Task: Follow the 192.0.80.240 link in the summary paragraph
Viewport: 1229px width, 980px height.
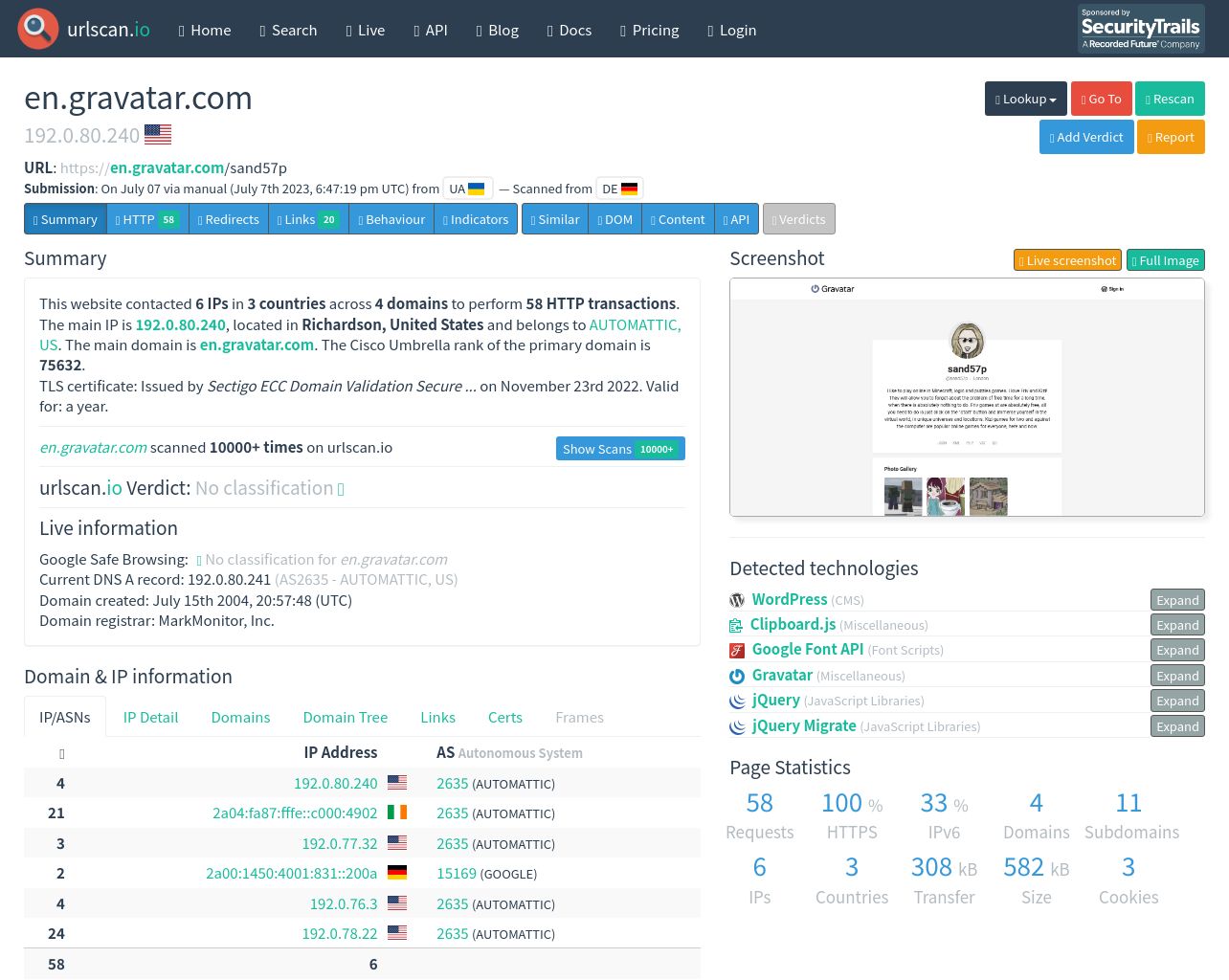Action: (181, 324)
